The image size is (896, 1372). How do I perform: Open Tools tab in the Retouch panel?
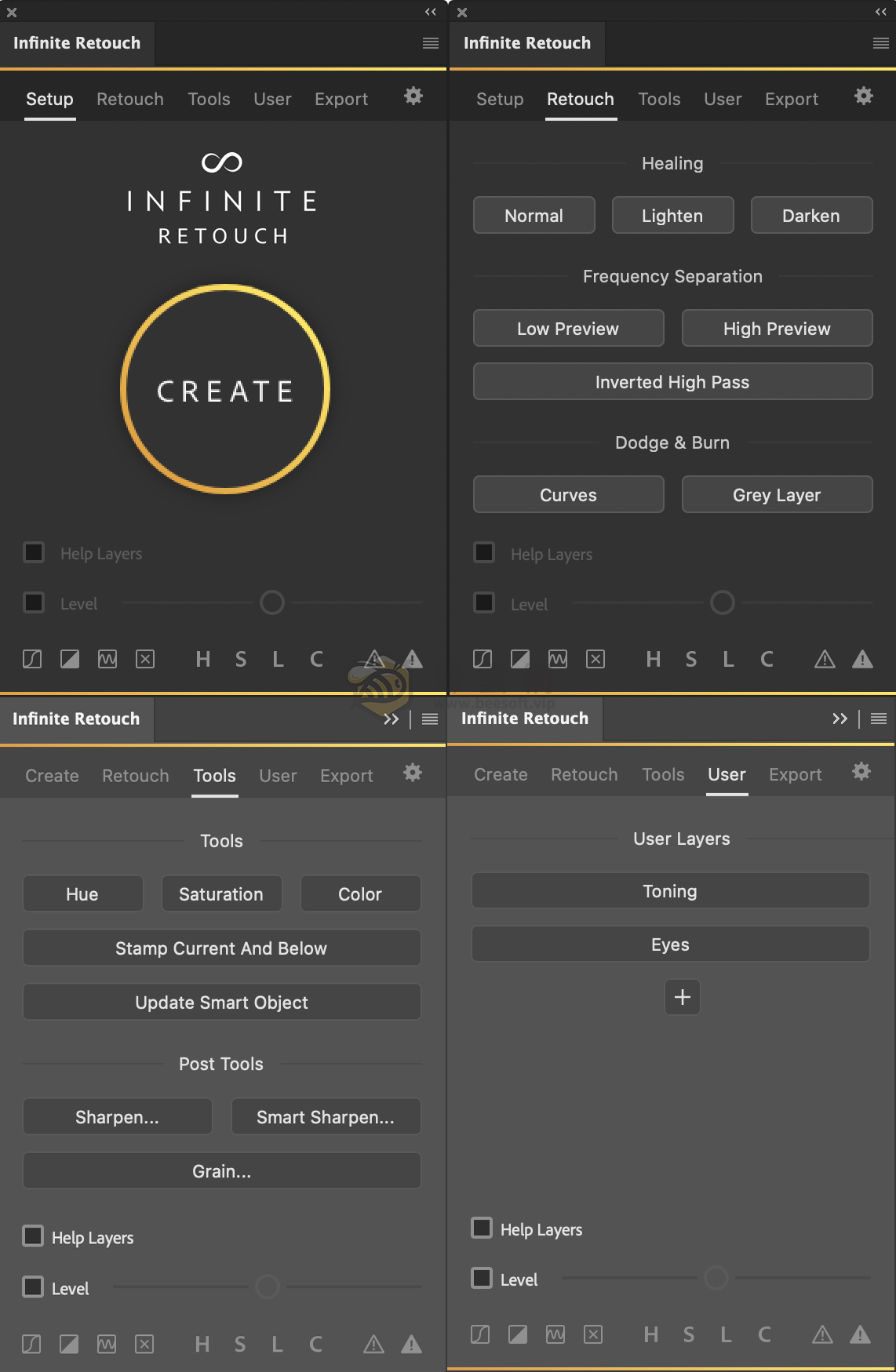(659, 99)
